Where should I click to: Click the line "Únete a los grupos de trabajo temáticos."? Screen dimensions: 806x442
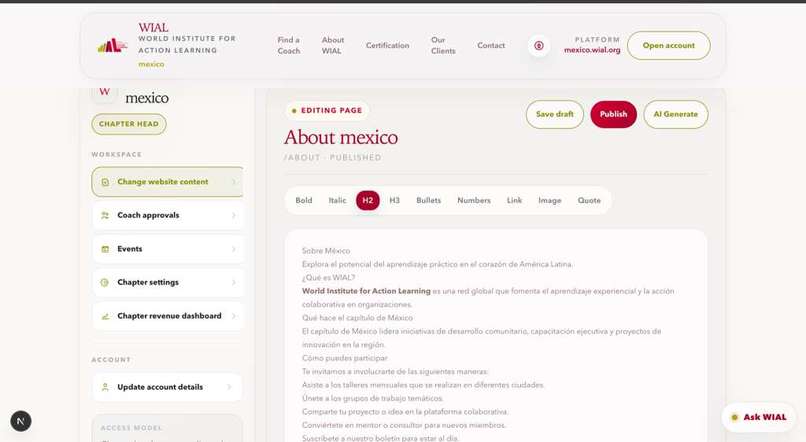click(373, 398)
